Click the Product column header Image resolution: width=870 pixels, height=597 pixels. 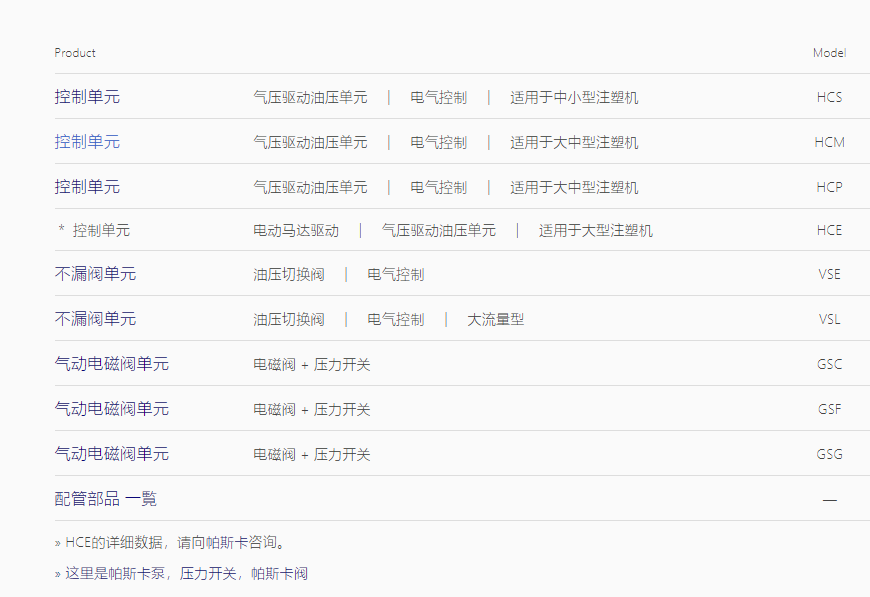click(75, 53)
